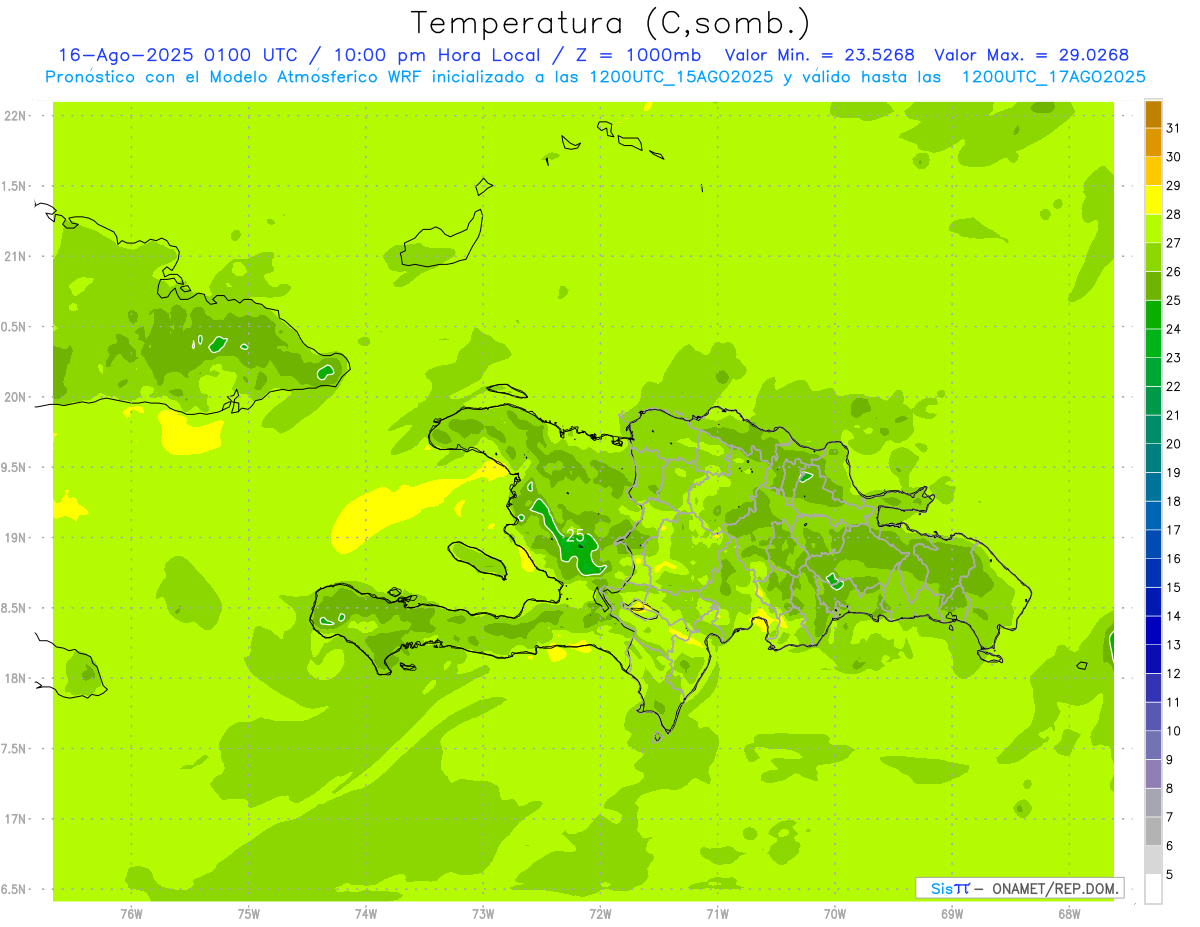
Task: Click '1200UTC_17AGO2025' valid-until time text
Action: tap(1053, 77)
